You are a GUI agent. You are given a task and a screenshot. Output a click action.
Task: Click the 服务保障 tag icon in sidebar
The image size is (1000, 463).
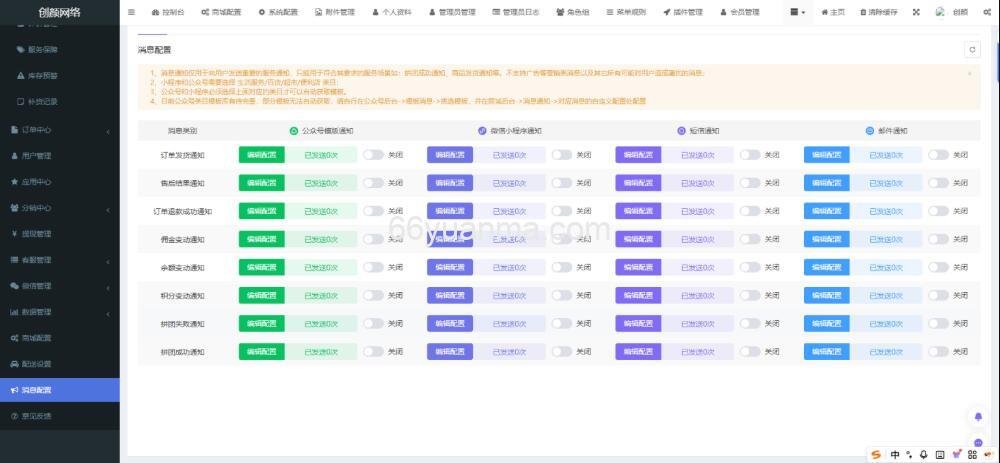tap(20, 50)
